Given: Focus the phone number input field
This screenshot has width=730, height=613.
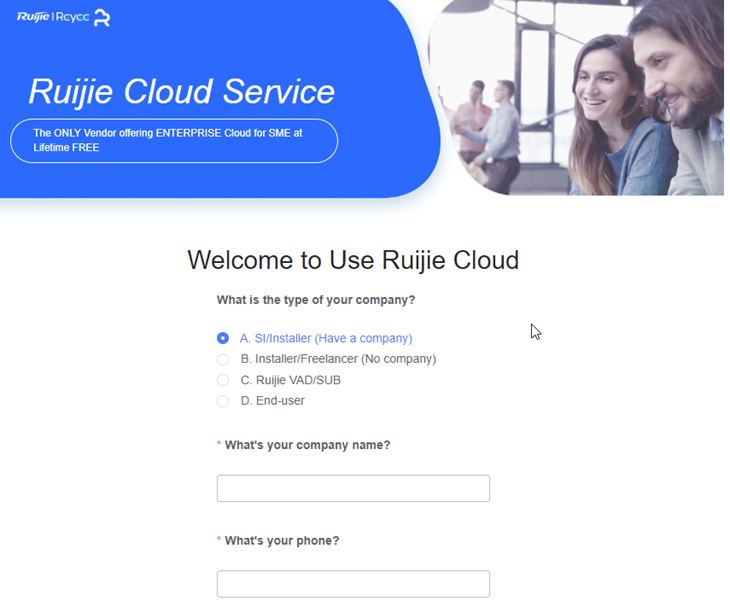Looking at the screenshot, I should 353,584.
